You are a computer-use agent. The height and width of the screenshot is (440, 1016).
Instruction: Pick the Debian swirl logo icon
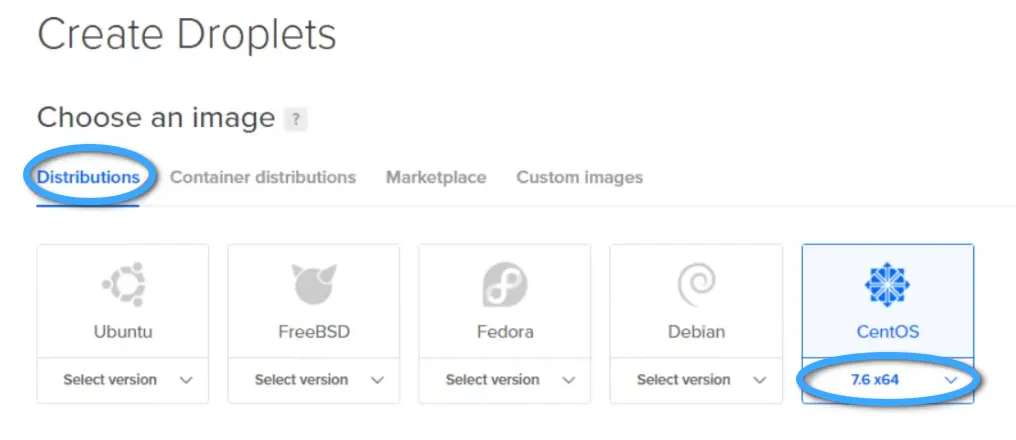tap(697, 284)
